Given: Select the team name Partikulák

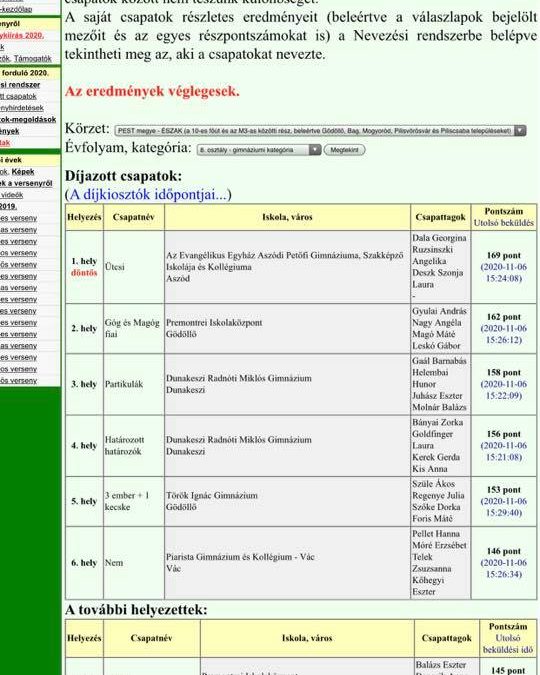Looking at the screenshot, I should point(124,384).
